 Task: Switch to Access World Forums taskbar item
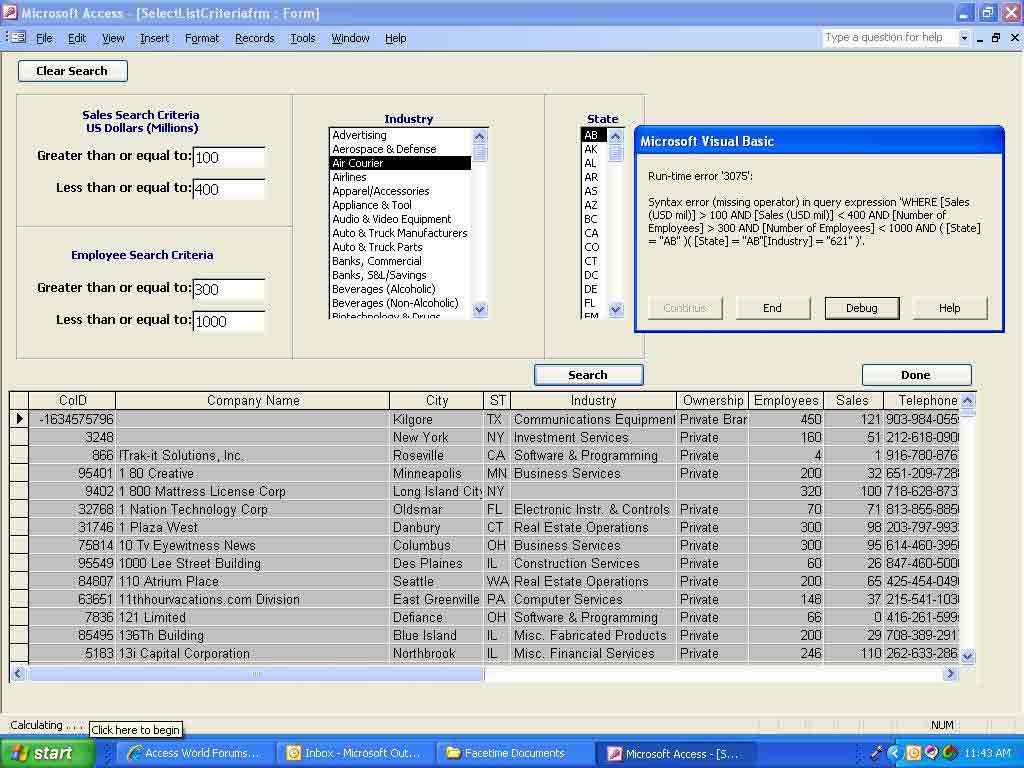pos(193,753)
